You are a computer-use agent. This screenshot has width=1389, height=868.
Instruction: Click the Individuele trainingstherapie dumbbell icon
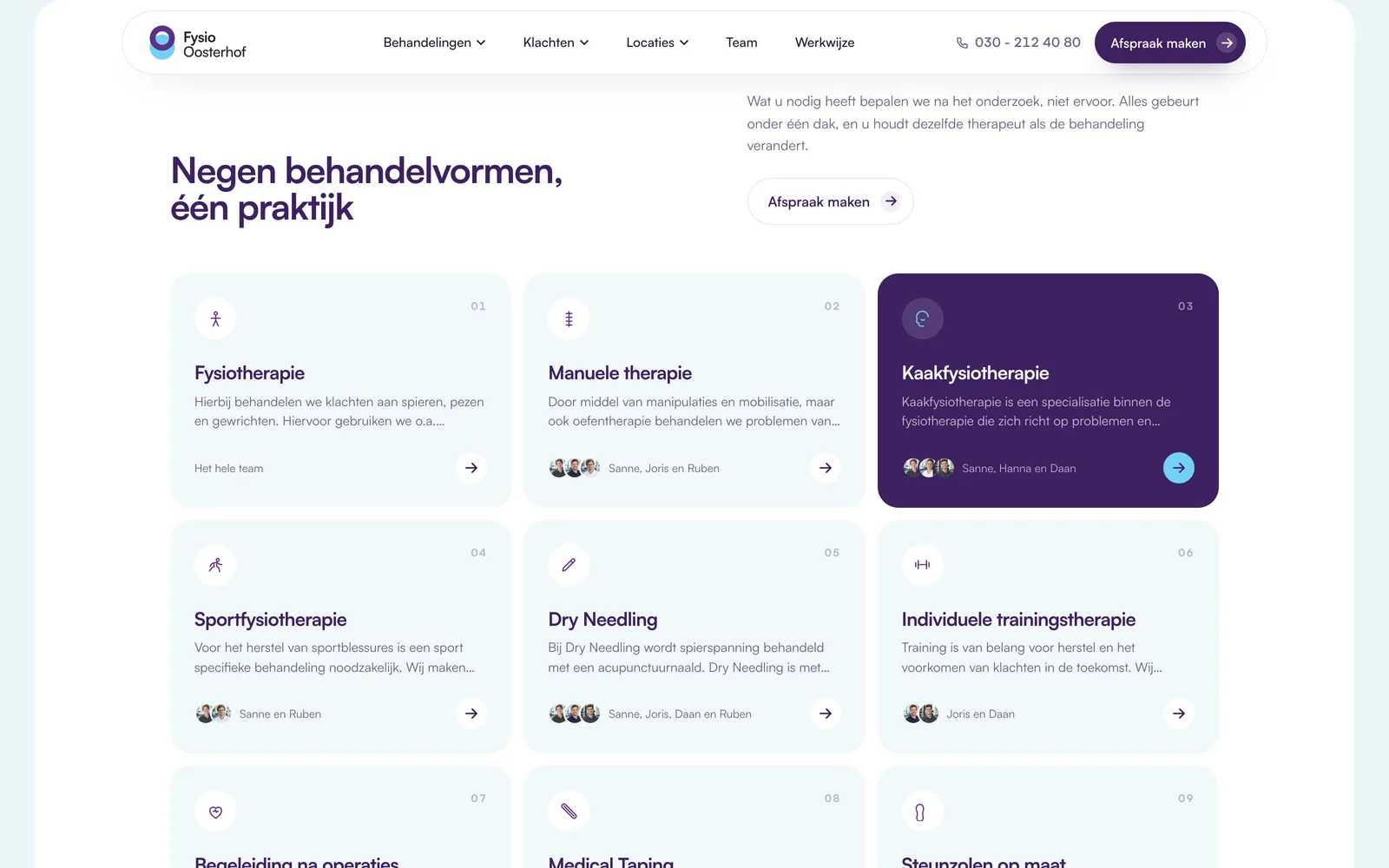[922, 565]
